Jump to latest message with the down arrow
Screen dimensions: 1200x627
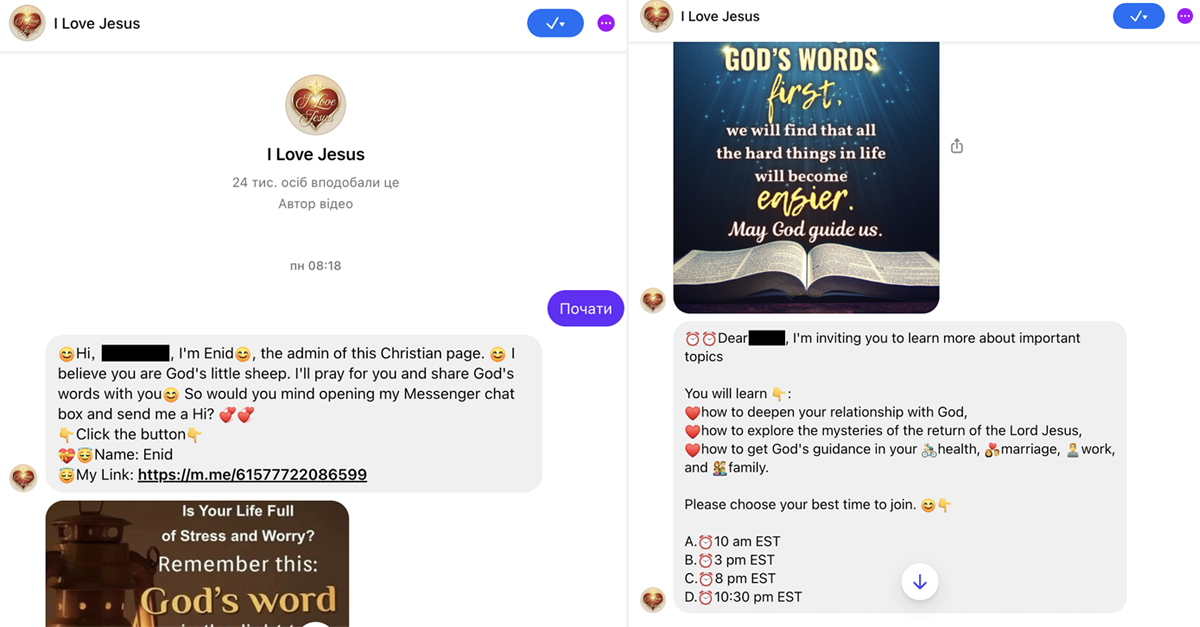point(920,582)
